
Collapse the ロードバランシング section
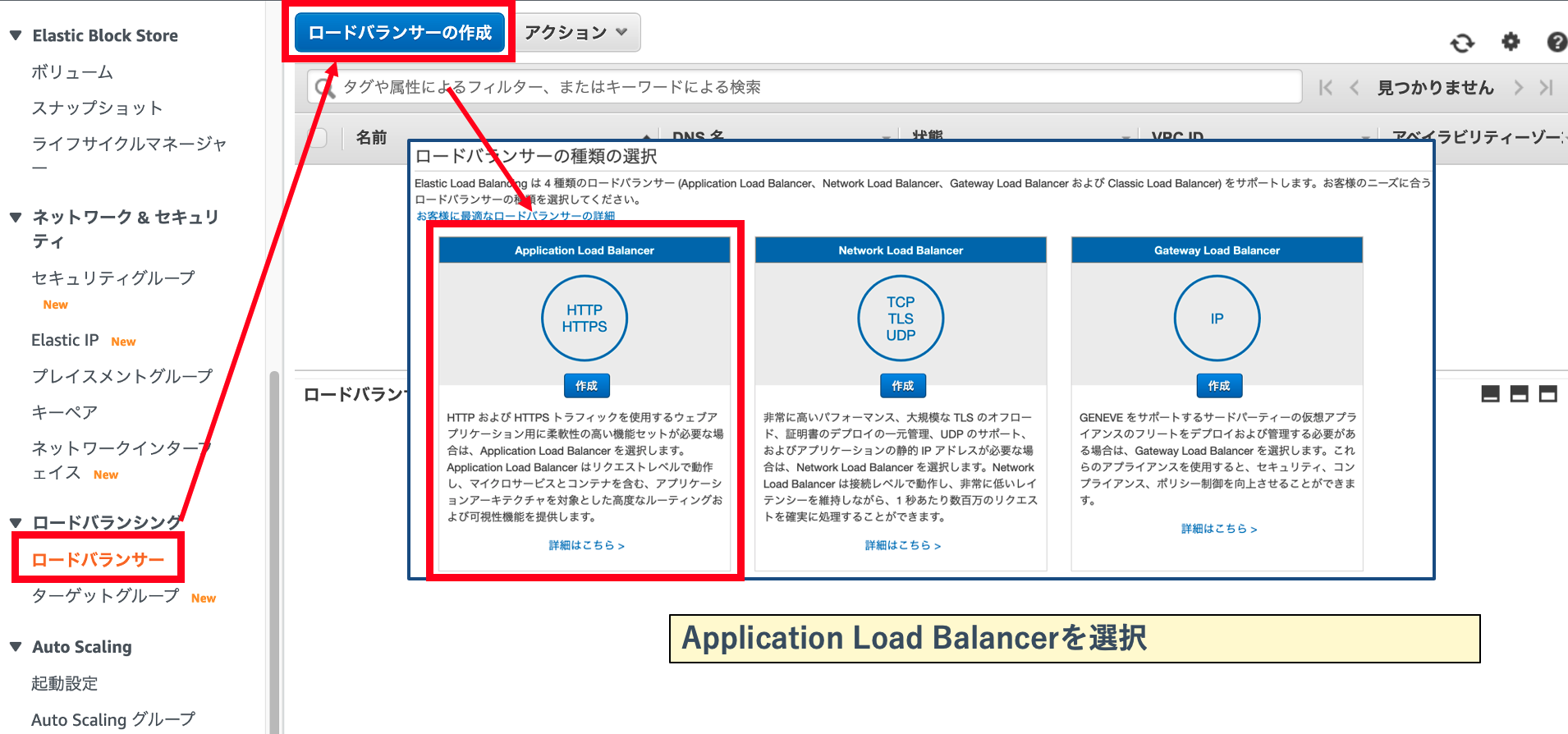(x=15, y=522)
